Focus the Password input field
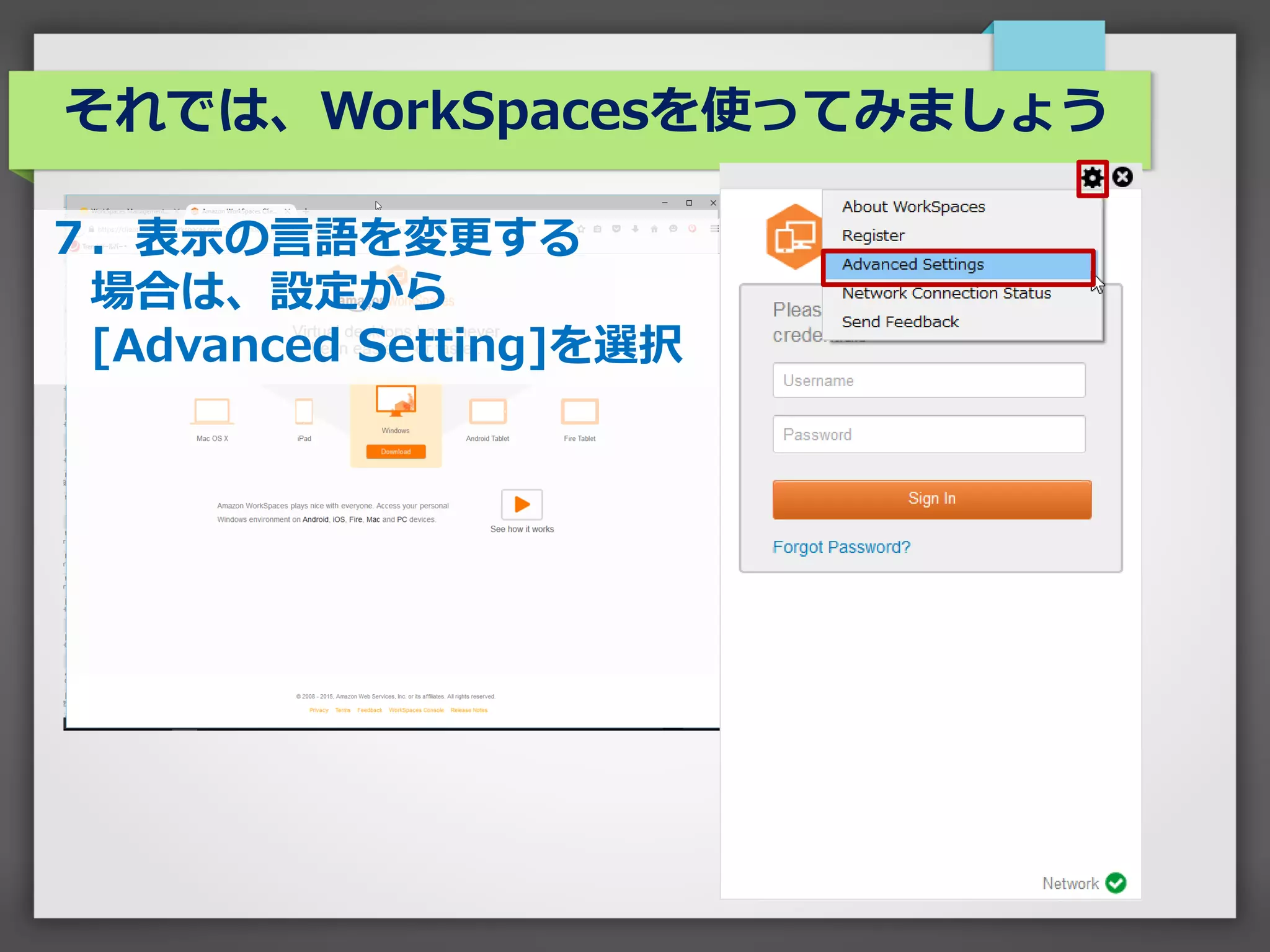This screenshot has width=1270, height=952. click(929, 434)
